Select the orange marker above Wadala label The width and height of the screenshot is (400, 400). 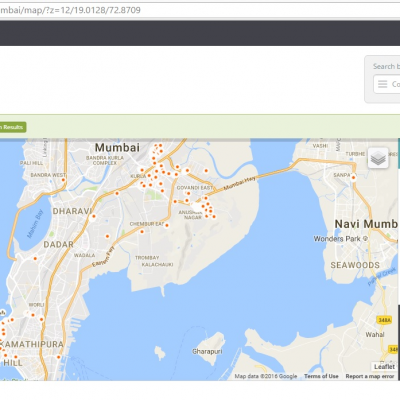click(x=107, y=236)
